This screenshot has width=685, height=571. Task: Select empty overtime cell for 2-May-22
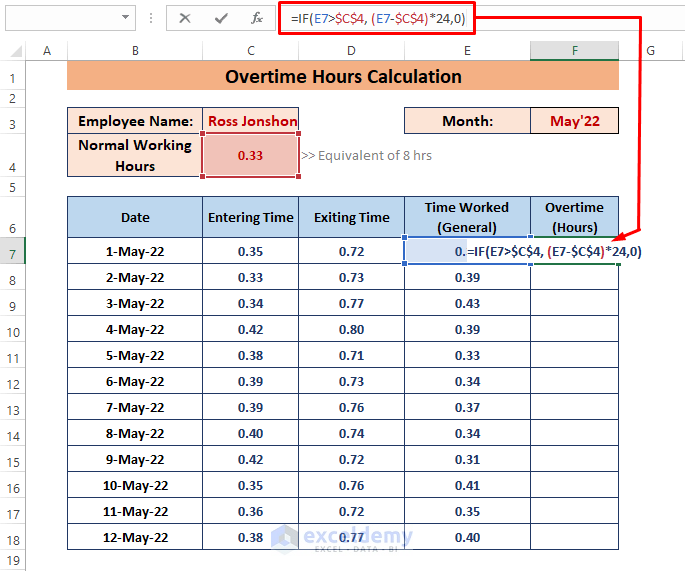[574, 277]
